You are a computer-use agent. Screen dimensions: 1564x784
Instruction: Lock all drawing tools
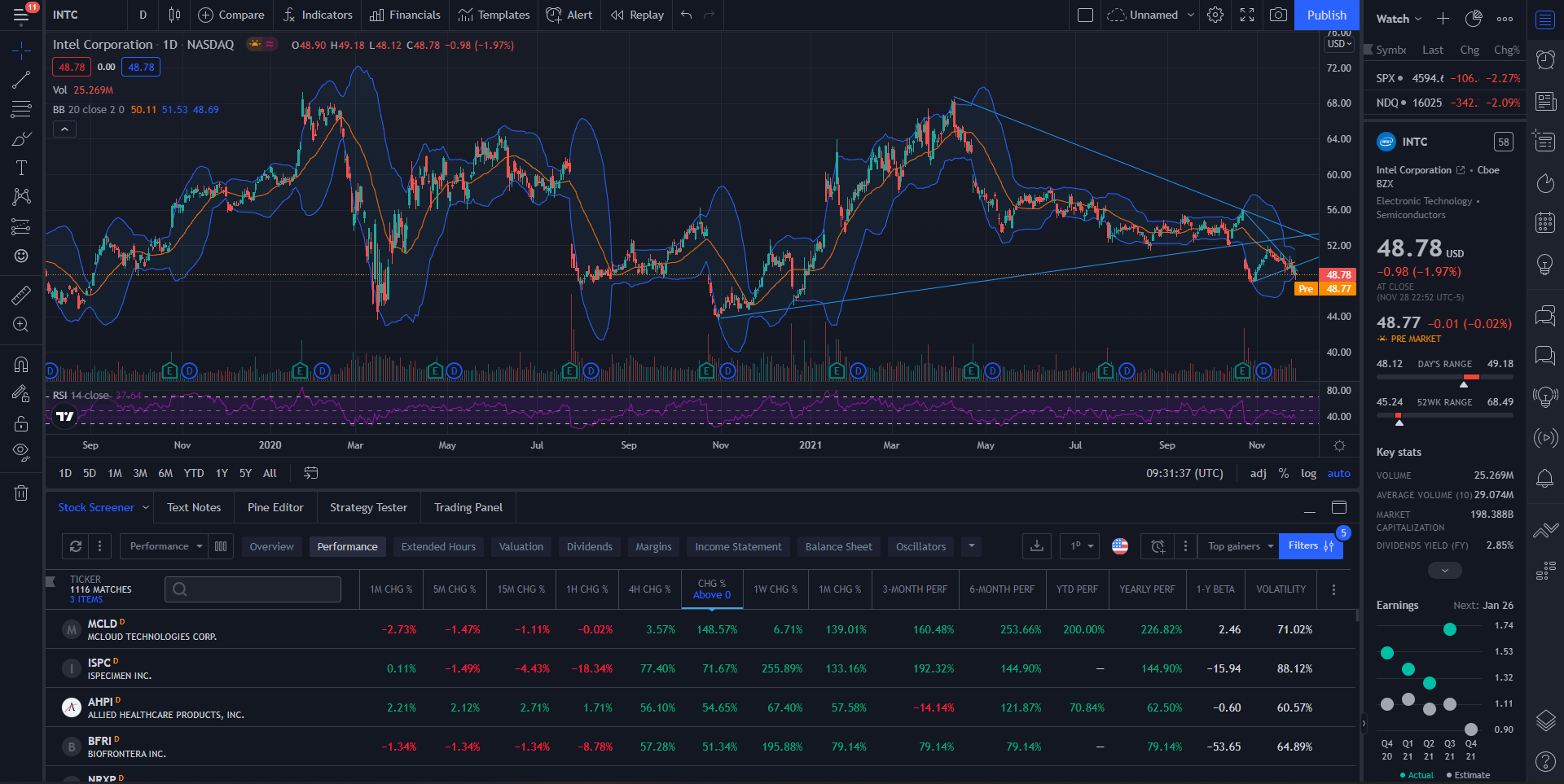click(21, 423)
